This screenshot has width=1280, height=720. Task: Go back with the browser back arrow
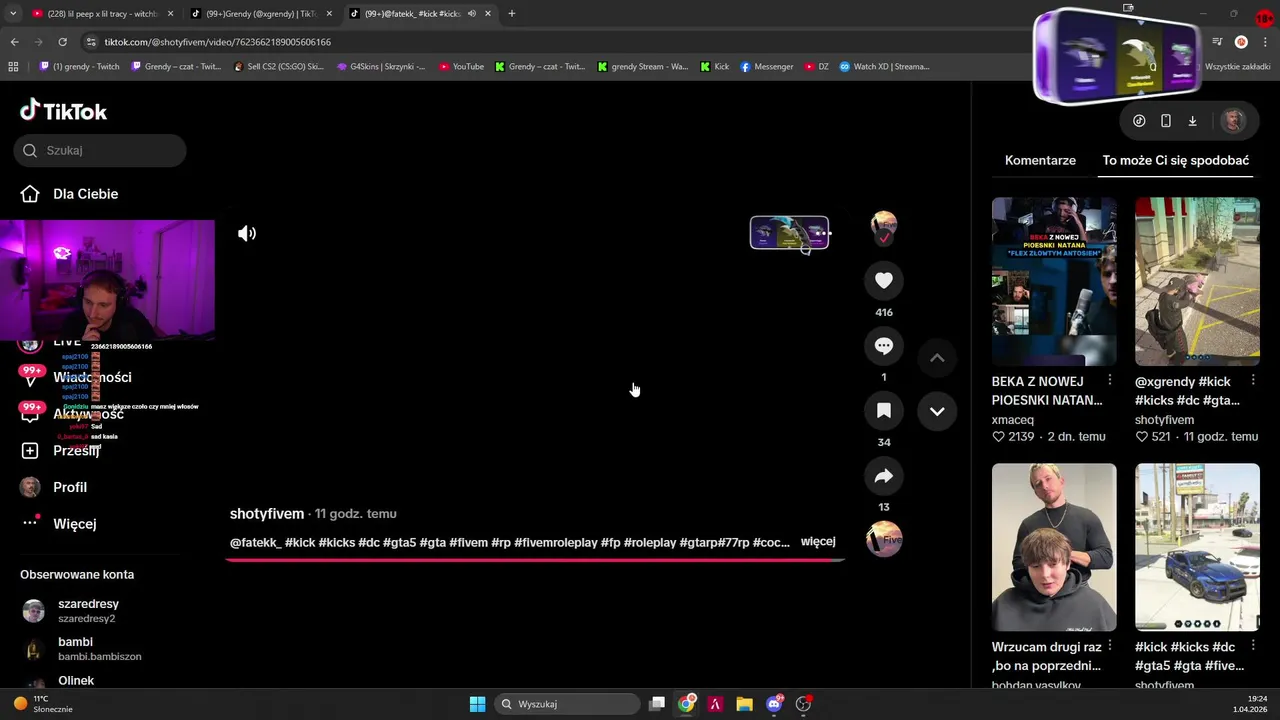pos(14,42)
